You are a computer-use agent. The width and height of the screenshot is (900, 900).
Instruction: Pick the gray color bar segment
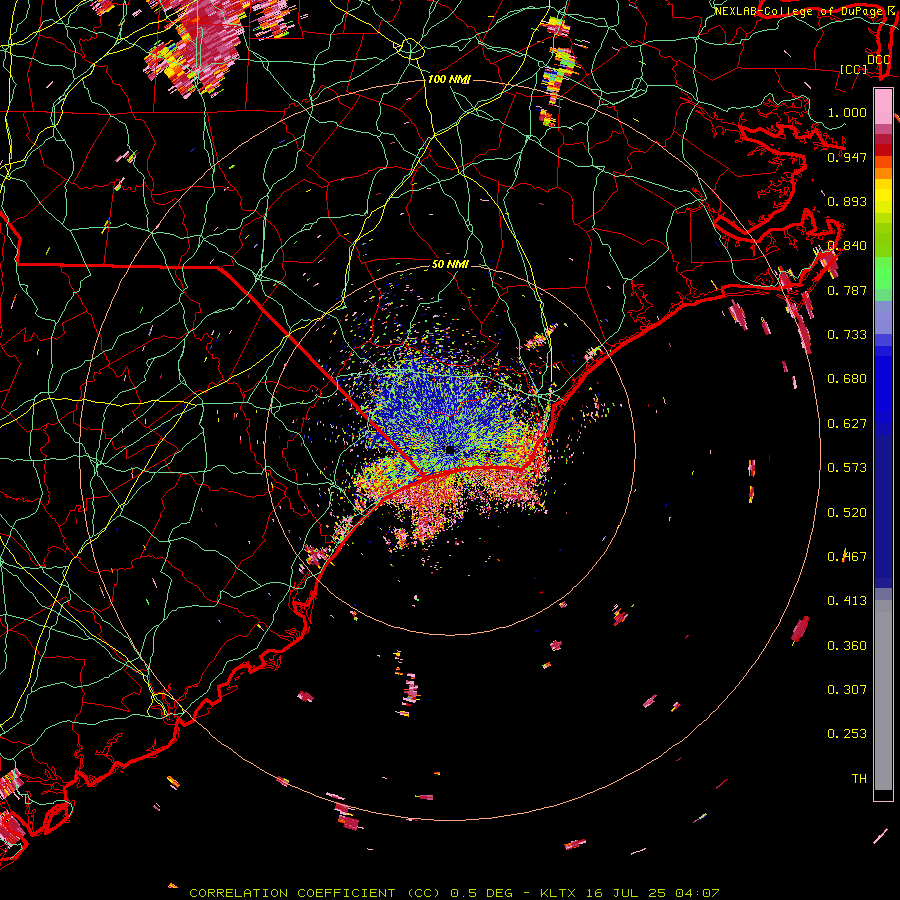point(883,695)
